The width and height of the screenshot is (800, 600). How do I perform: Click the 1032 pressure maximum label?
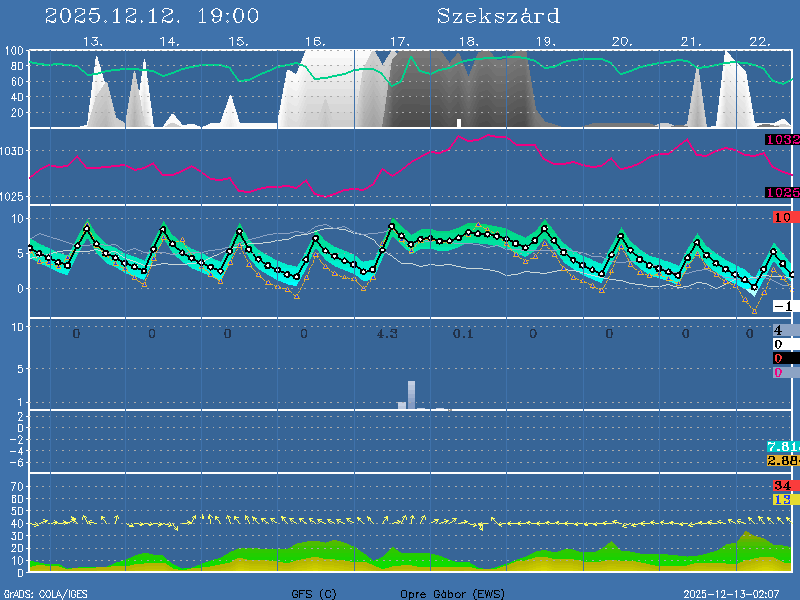click(782, 140)
